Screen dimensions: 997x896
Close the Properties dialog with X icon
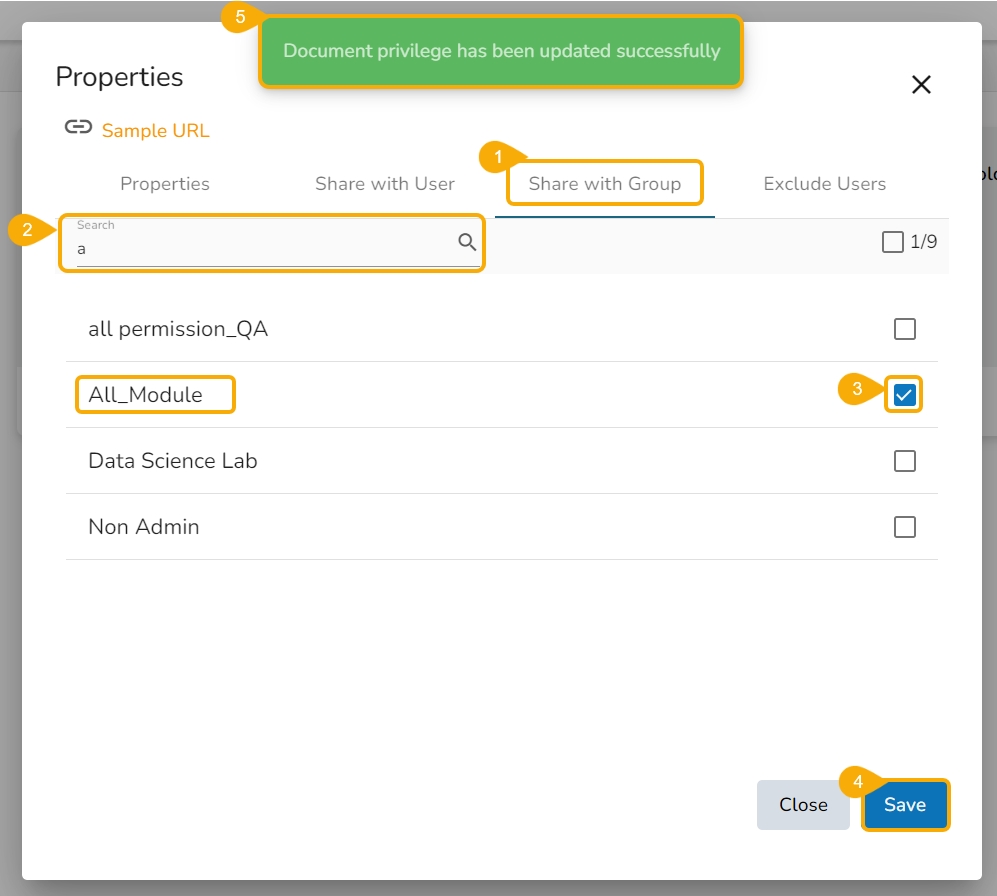tap(921, 85)
